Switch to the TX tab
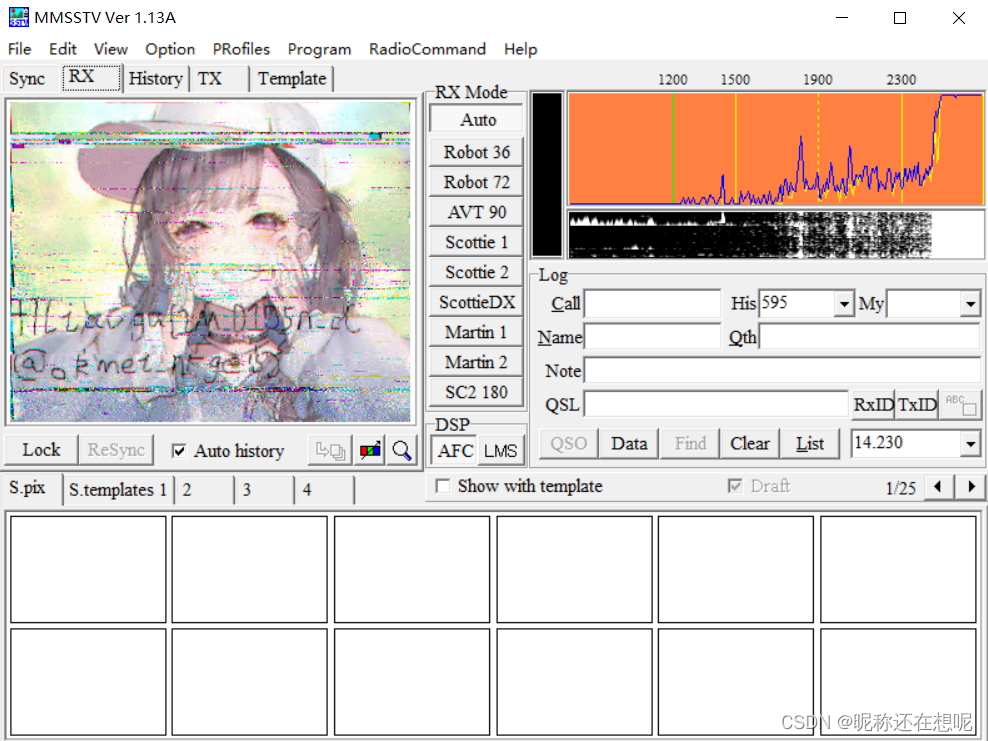Viewport: 988px width, 741px height. [219, 79]
